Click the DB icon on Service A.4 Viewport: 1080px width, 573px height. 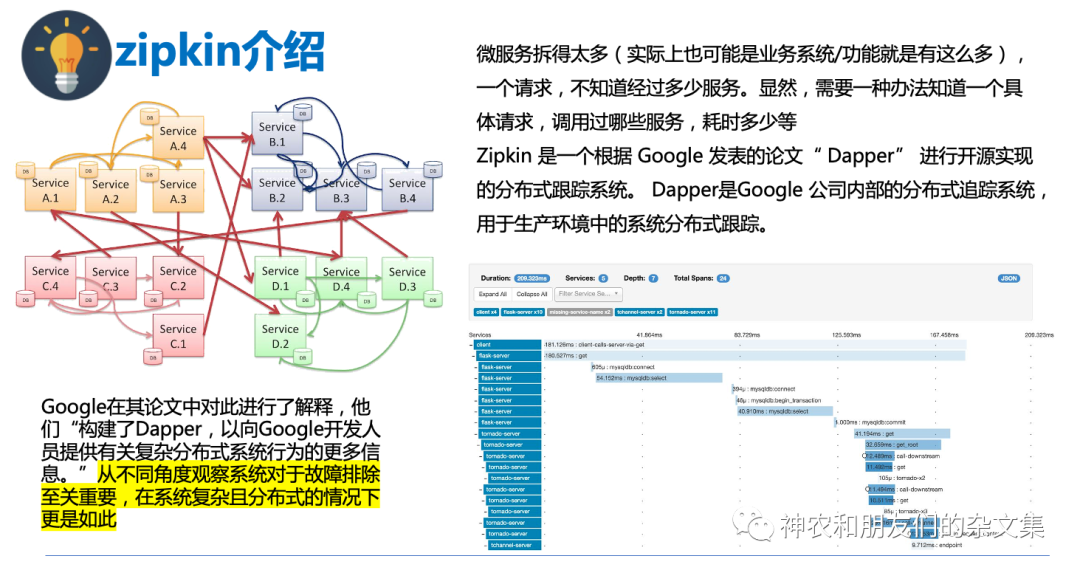click(149, 117)
